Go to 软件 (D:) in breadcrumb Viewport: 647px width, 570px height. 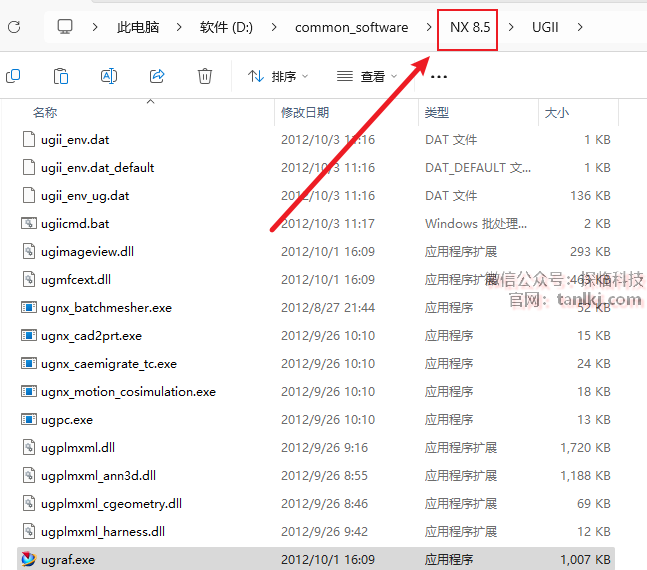226,27
